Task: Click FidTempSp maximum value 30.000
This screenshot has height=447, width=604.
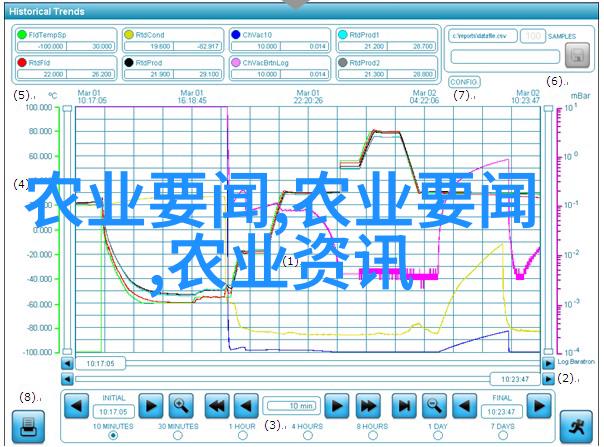Action: click(91, 46)
